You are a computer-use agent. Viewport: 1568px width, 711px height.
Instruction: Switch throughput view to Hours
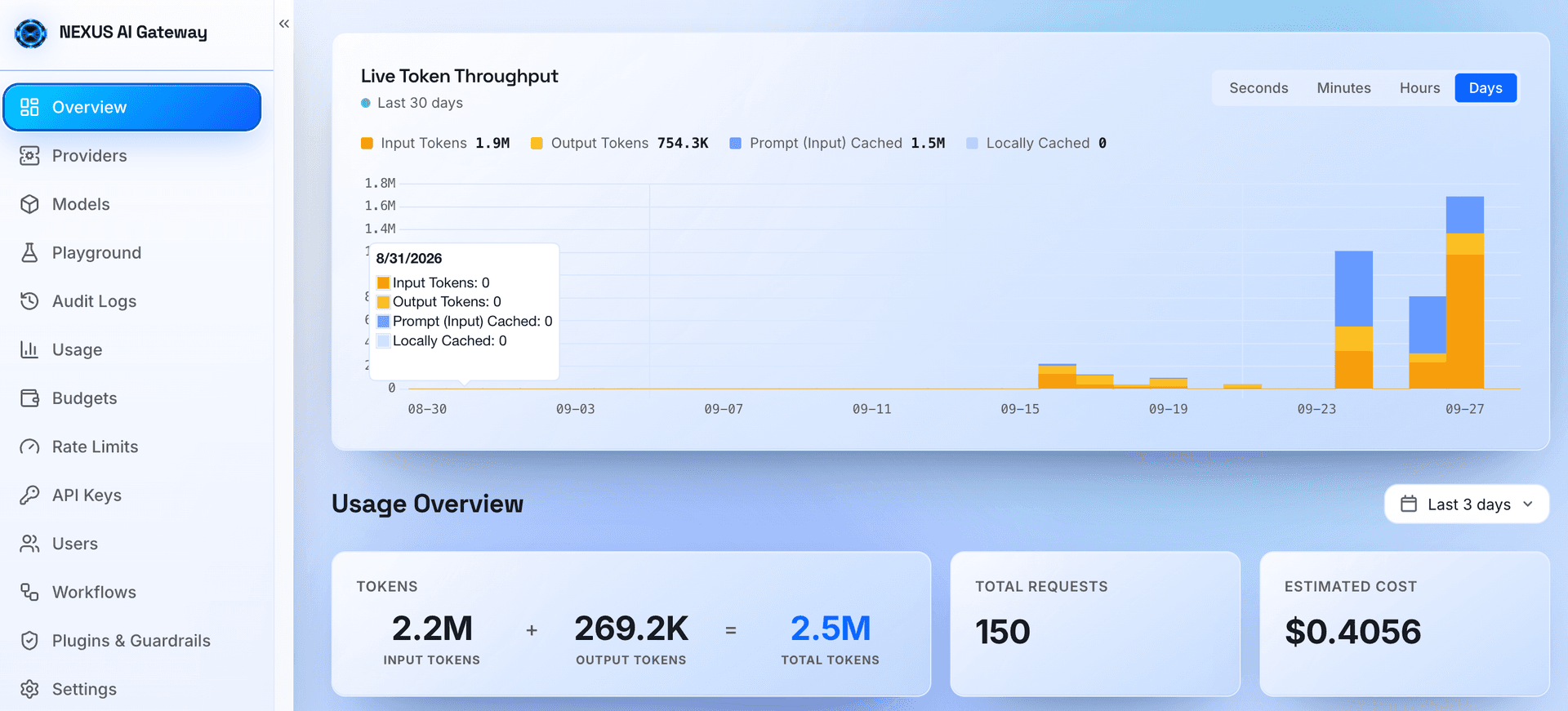click(1419, 88)
